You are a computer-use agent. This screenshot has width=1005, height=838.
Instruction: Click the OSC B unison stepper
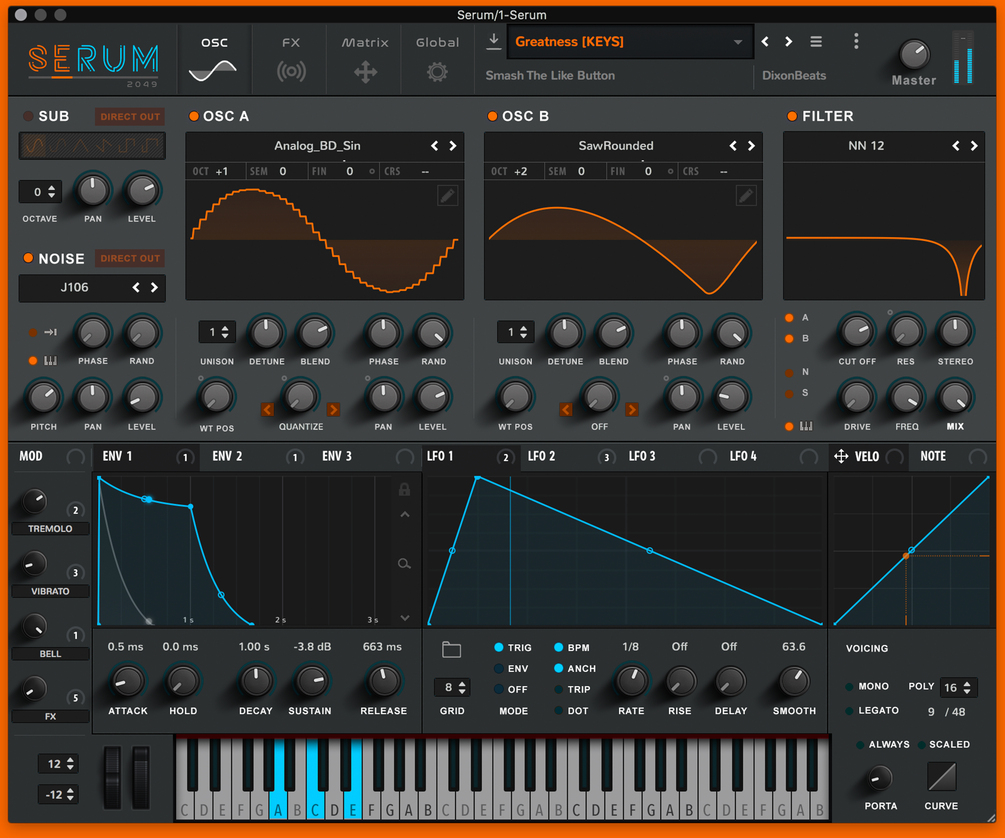(x=516, y=332)
